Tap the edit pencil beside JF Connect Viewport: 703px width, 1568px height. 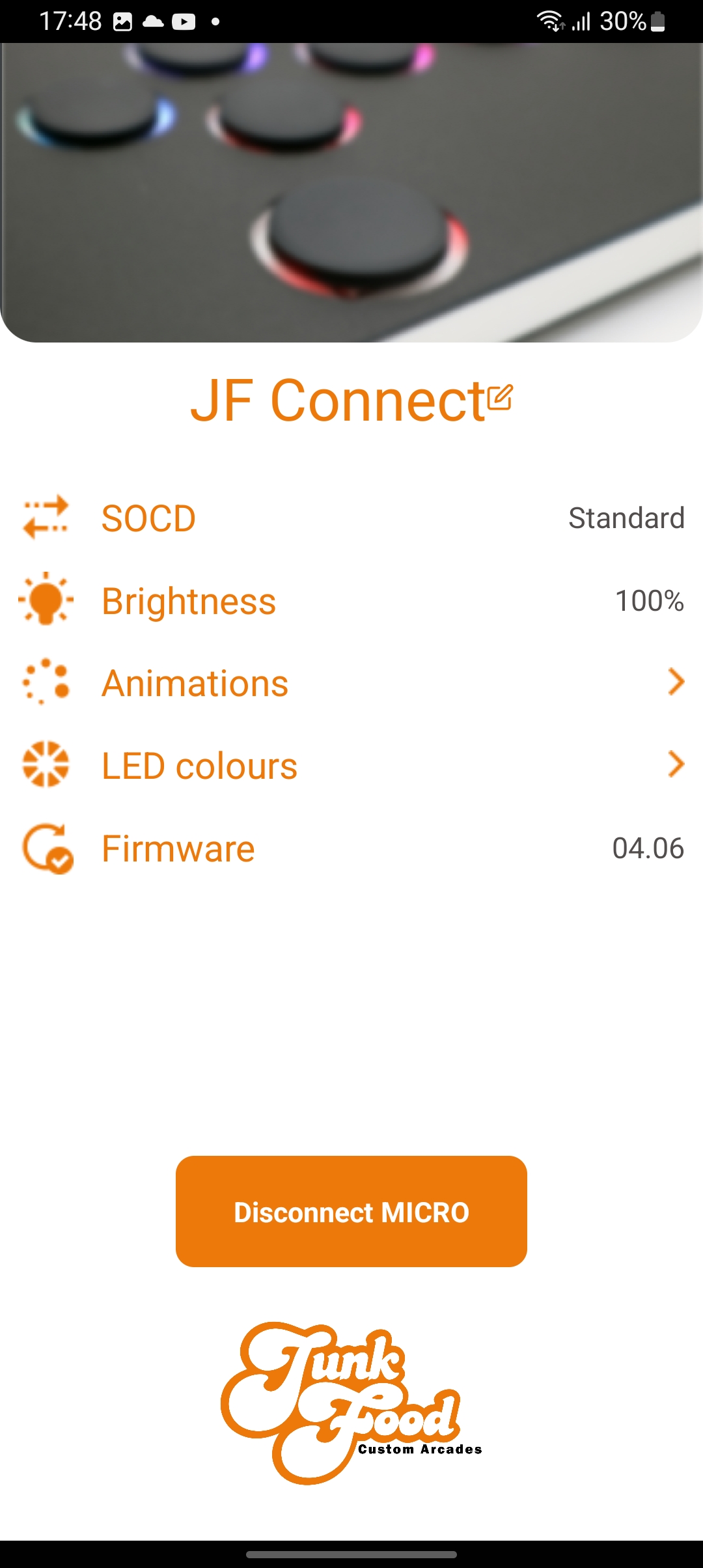click(499, 397)
